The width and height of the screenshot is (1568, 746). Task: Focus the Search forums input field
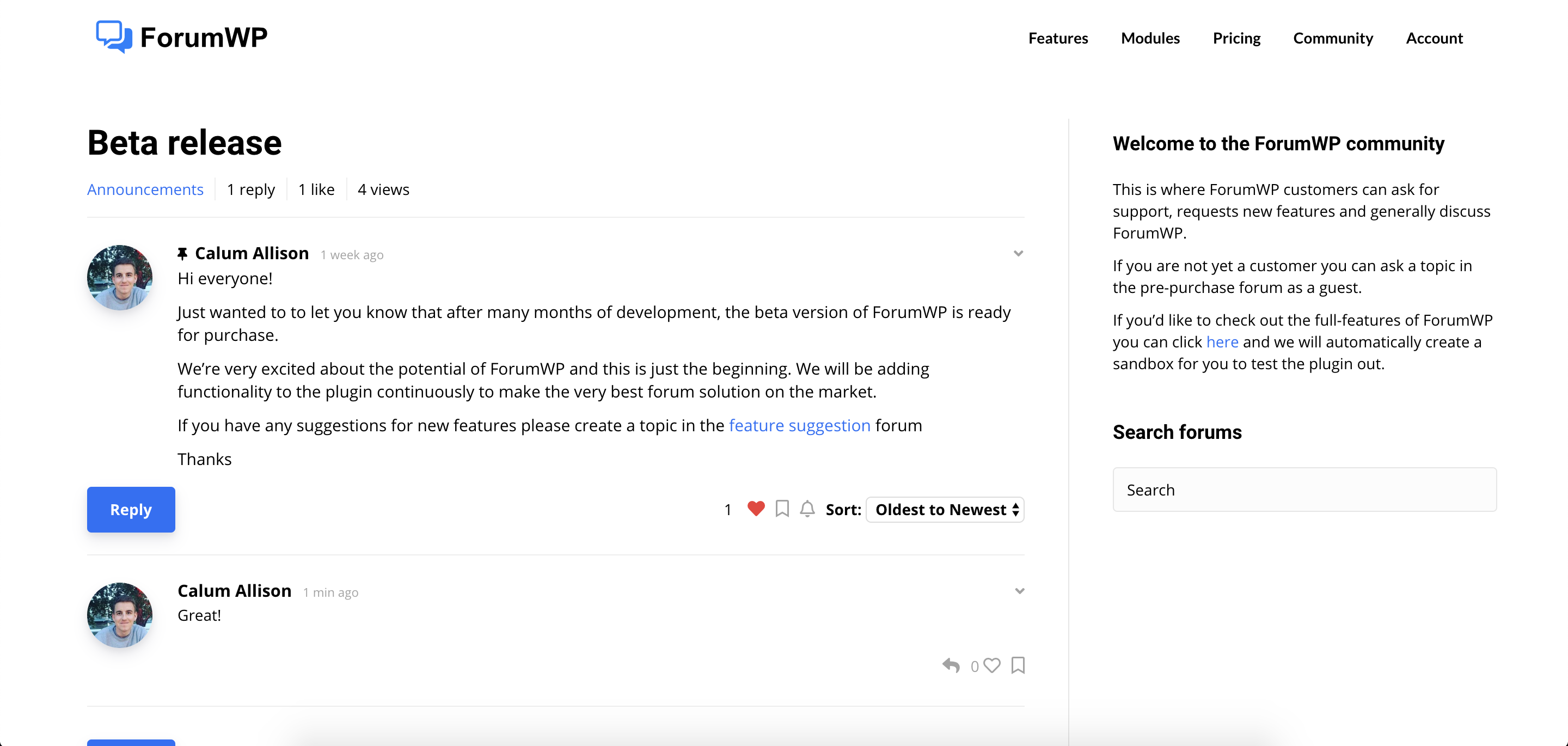[x=1304, y=490]
